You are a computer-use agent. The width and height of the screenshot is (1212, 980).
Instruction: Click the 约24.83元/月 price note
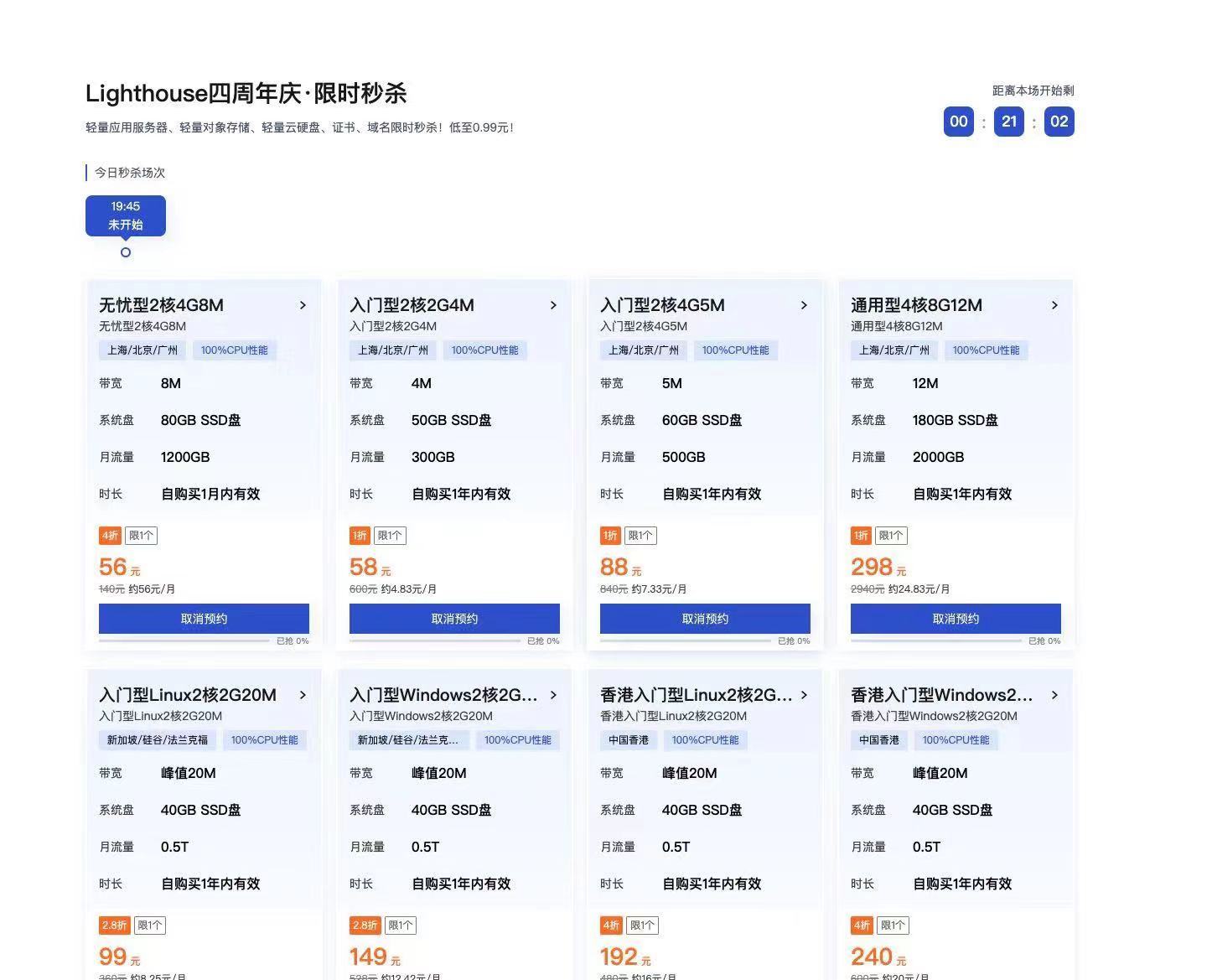(x=919, y=589)
